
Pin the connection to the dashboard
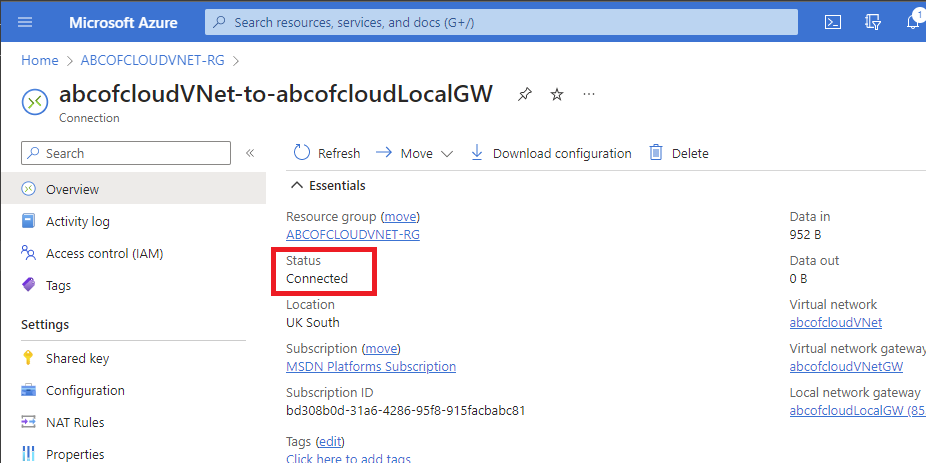pyautogui.click(x=525, y=94)
